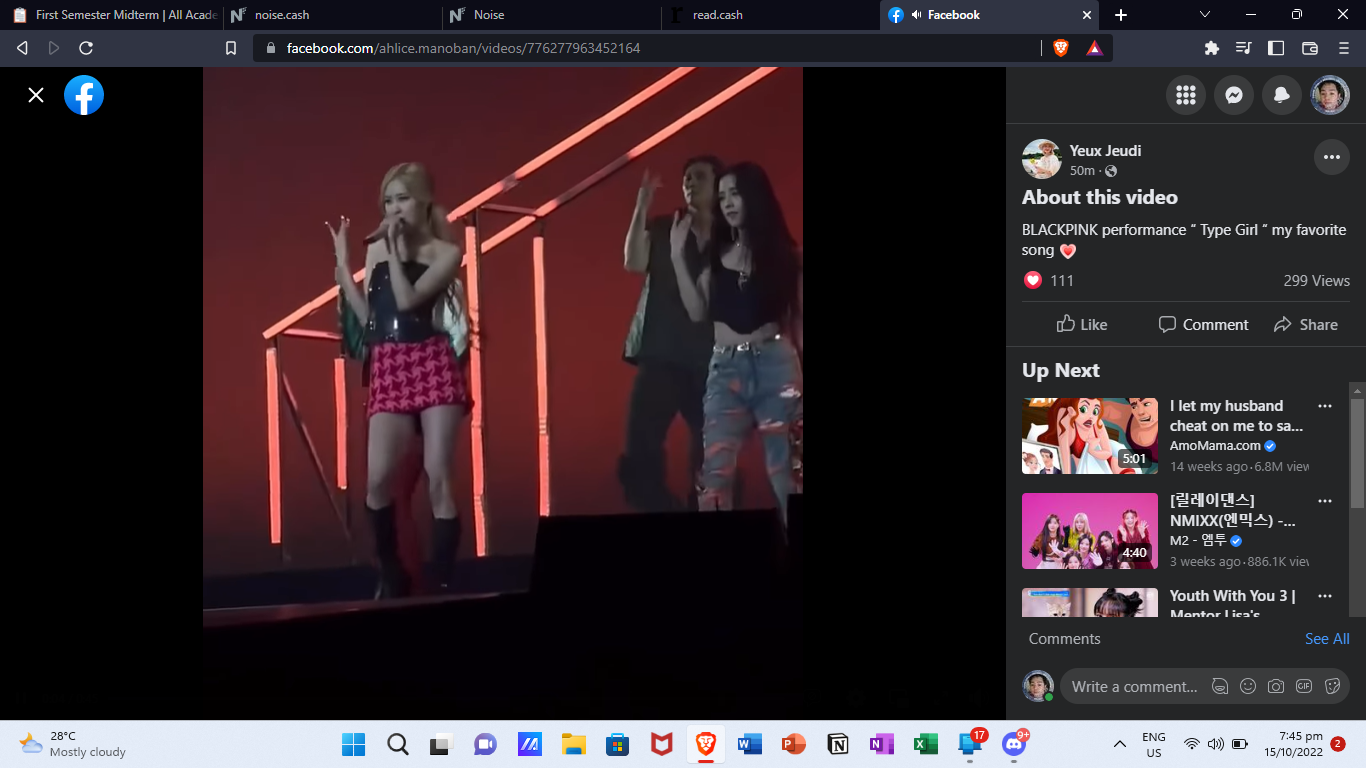Open "I let my husband cheat" video title

coord(1237,416)
